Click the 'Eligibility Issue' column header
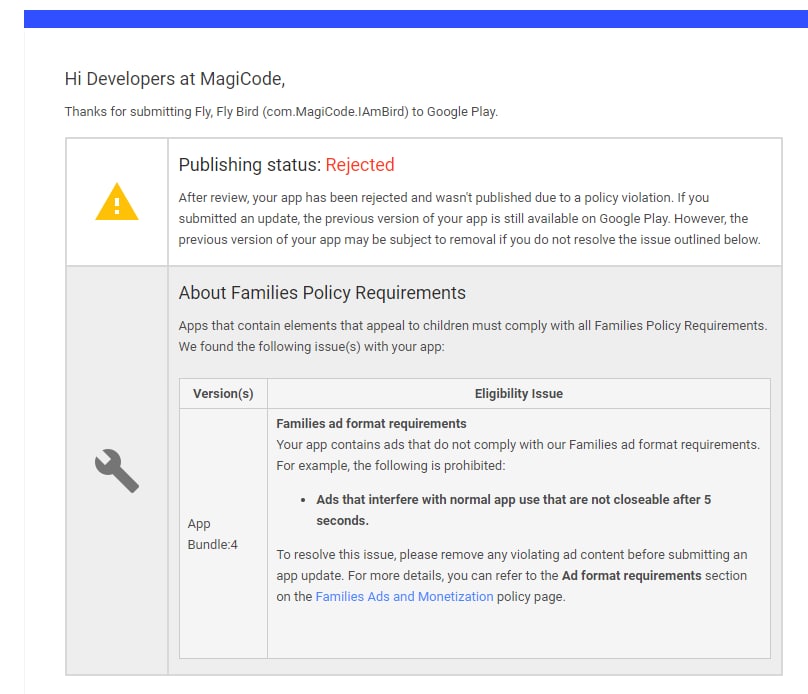Screen dimensions: 808x694 518,394
